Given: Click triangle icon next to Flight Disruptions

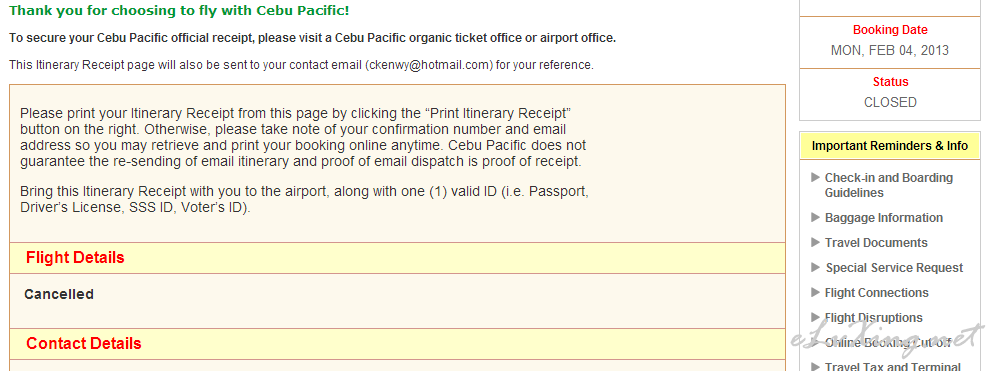Looking at the screenshot, I should pyautogui.click(x=816, y=317).
